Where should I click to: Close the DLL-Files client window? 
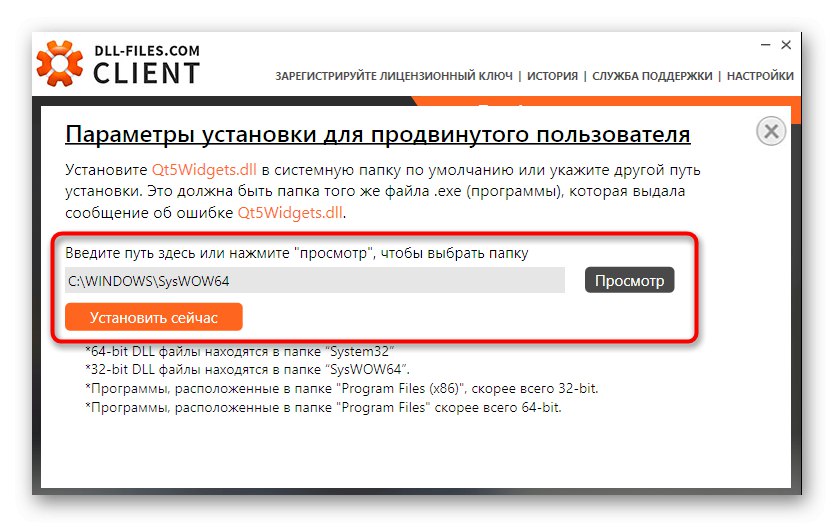pos(786,45)
